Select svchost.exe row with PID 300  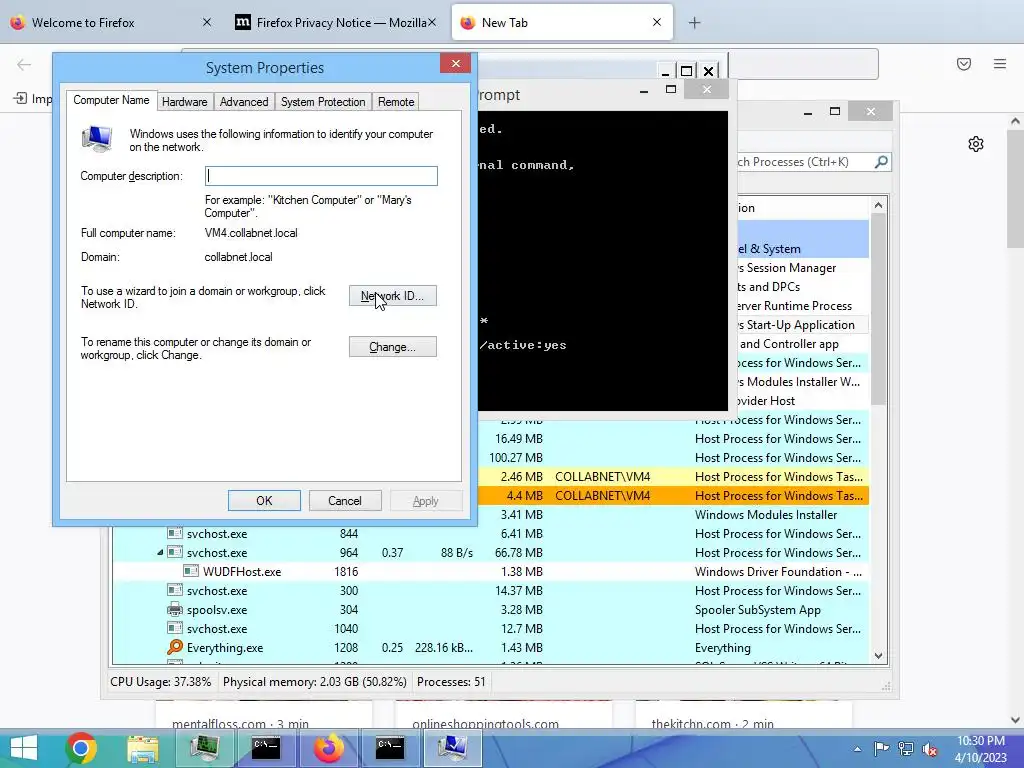click(x=490, y=590)
